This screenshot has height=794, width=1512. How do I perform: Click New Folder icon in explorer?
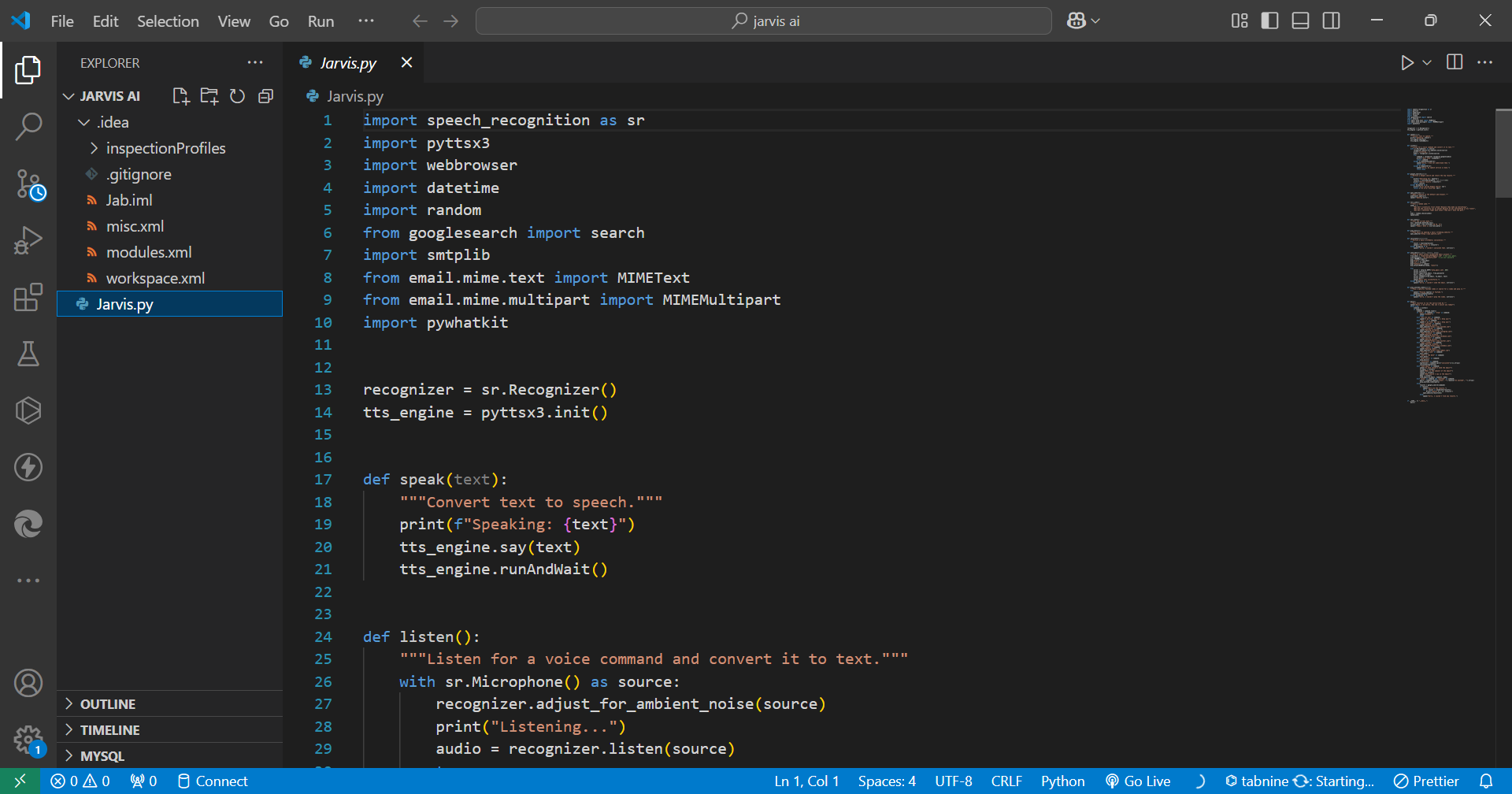[x=209, y=96]
